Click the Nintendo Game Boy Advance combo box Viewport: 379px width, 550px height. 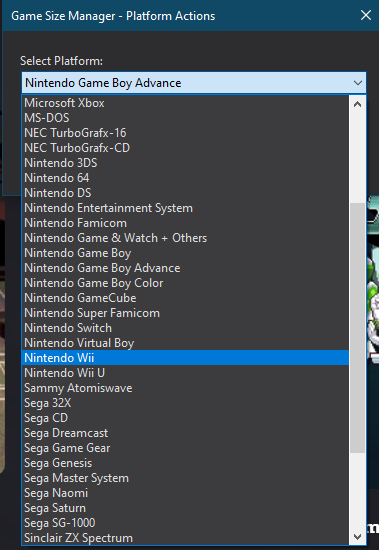(194, 83)
